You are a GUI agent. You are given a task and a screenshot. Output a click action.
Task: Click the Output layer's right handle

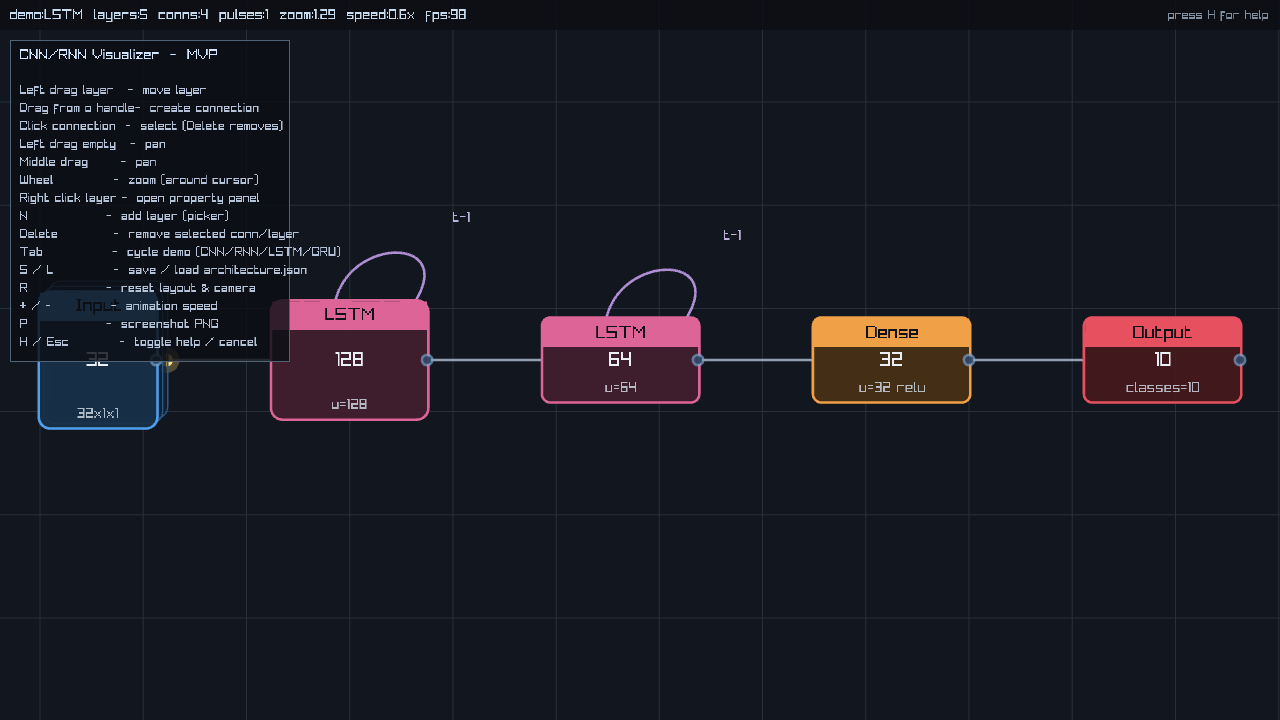point(1240,360)
